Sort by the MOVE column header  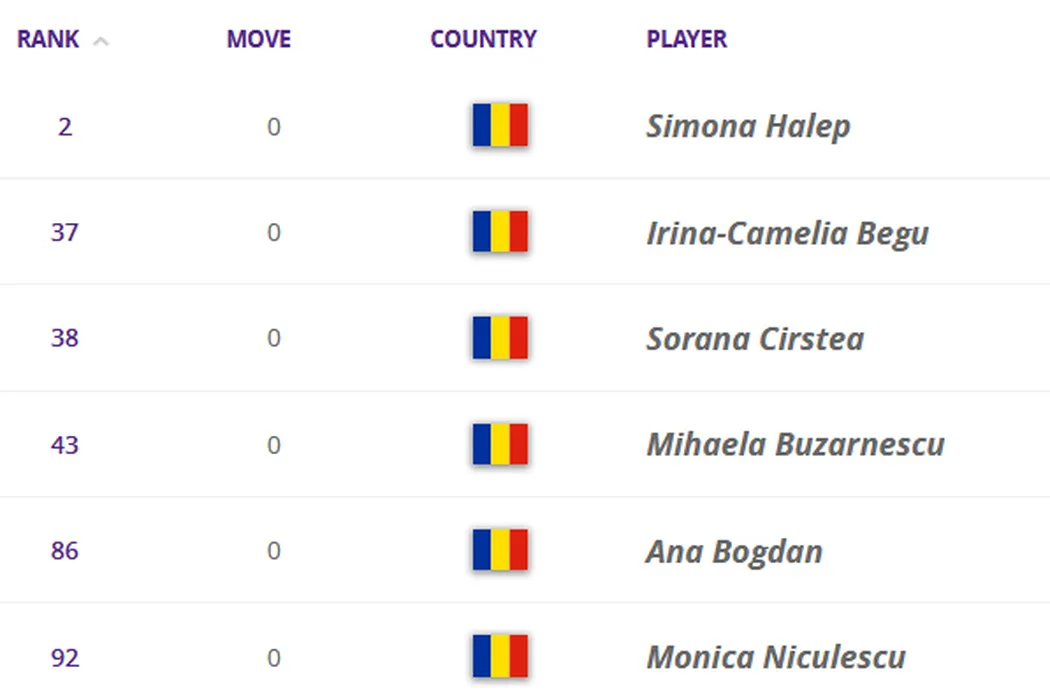click(x=259, y=40)
